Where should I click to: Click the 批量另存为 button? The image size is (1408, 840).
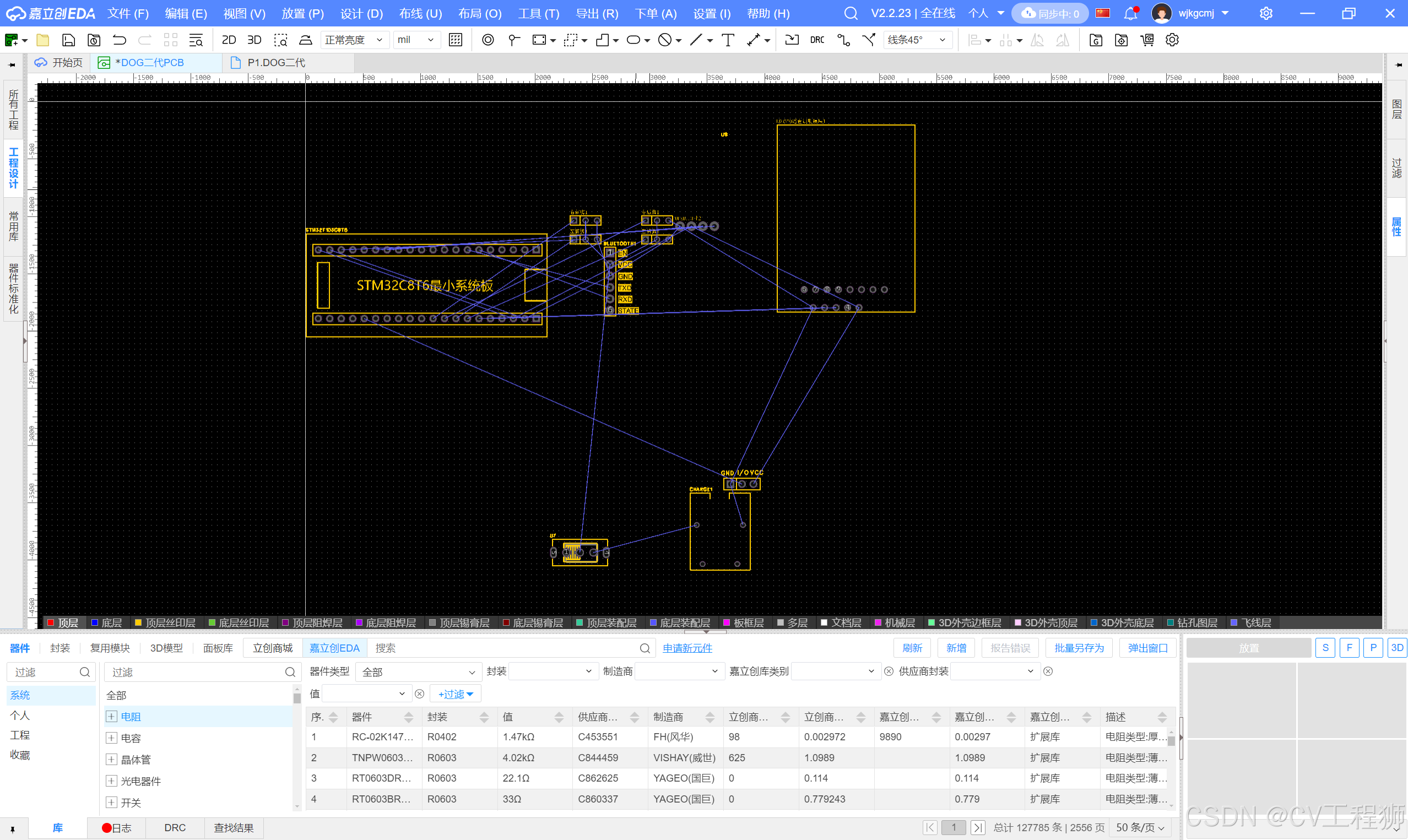coord(1079,648)
